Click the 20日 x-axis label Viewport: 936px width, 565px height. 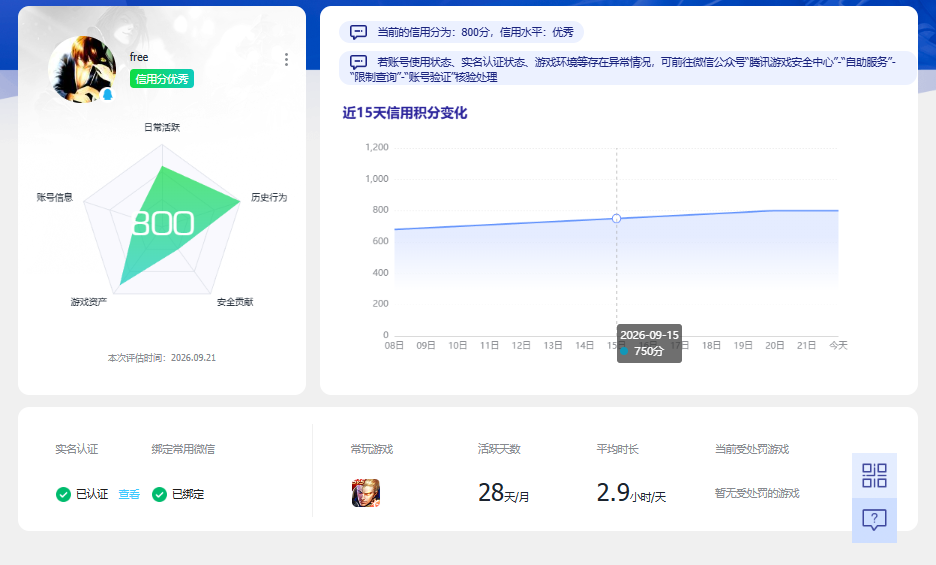(775, 345)
